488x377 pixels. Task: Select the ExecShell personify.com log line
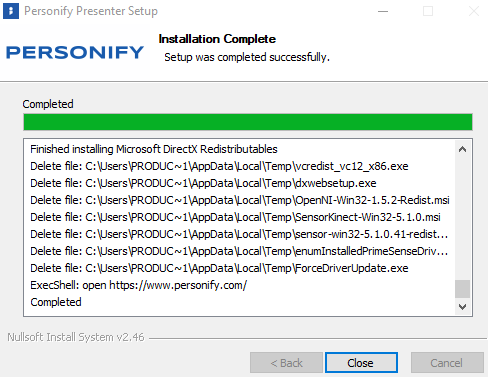pyautogui.click(x=139, y=285)
